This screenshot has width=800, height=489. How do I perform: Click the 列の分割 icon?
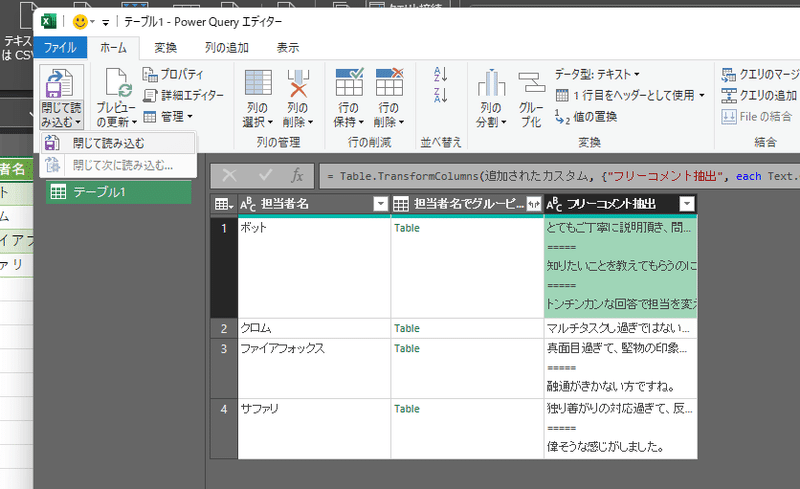tap(491, 83)
